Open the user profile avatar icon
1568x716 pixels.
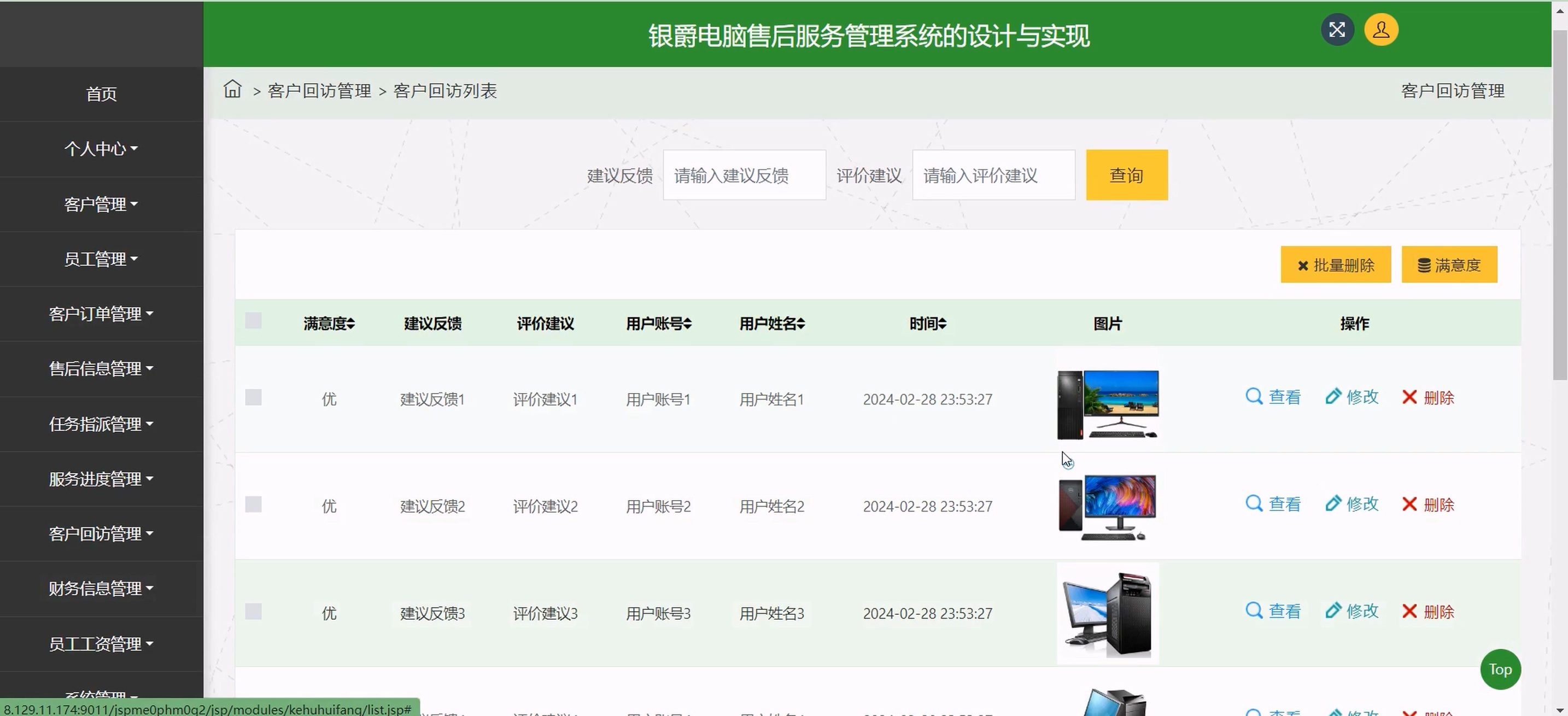1381,30
